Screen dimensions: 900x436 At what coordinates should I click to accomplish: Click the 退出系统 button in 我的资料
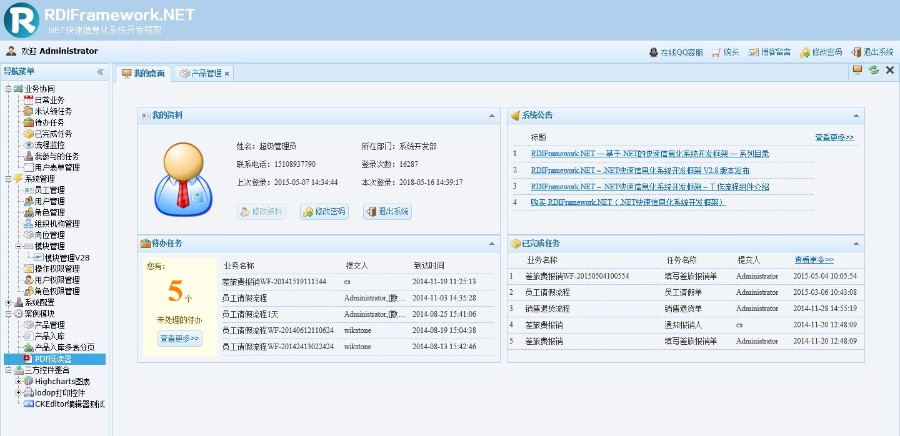coord(387,211)
